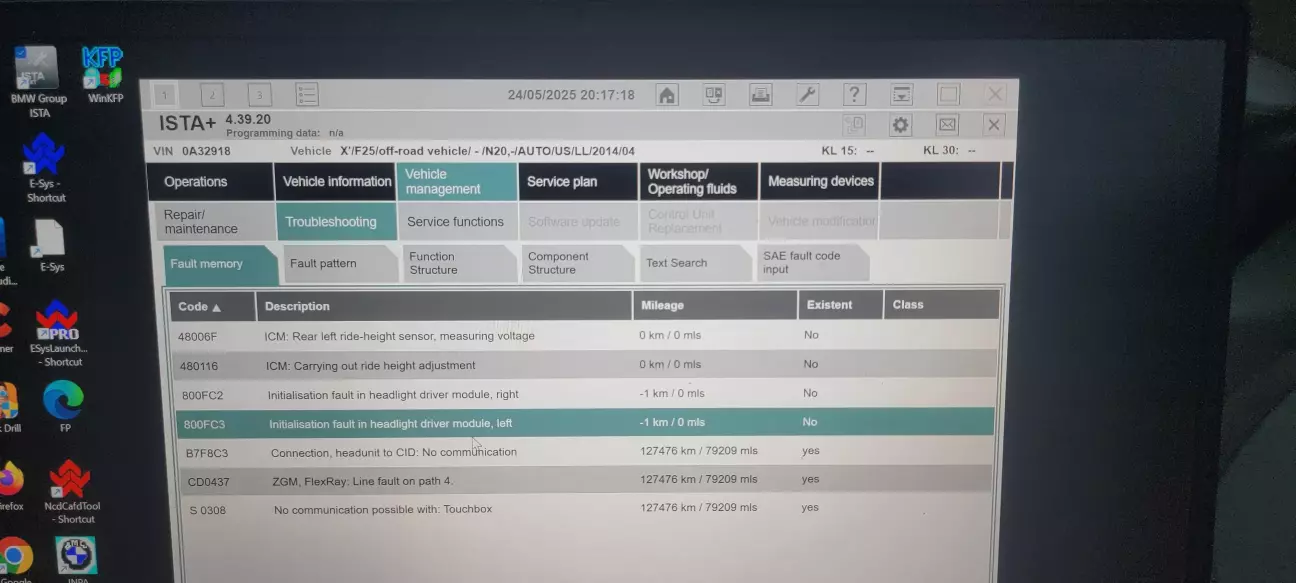Open the Function Structure tab
This screenshot has width=1296, height=583.
[459, 263]
